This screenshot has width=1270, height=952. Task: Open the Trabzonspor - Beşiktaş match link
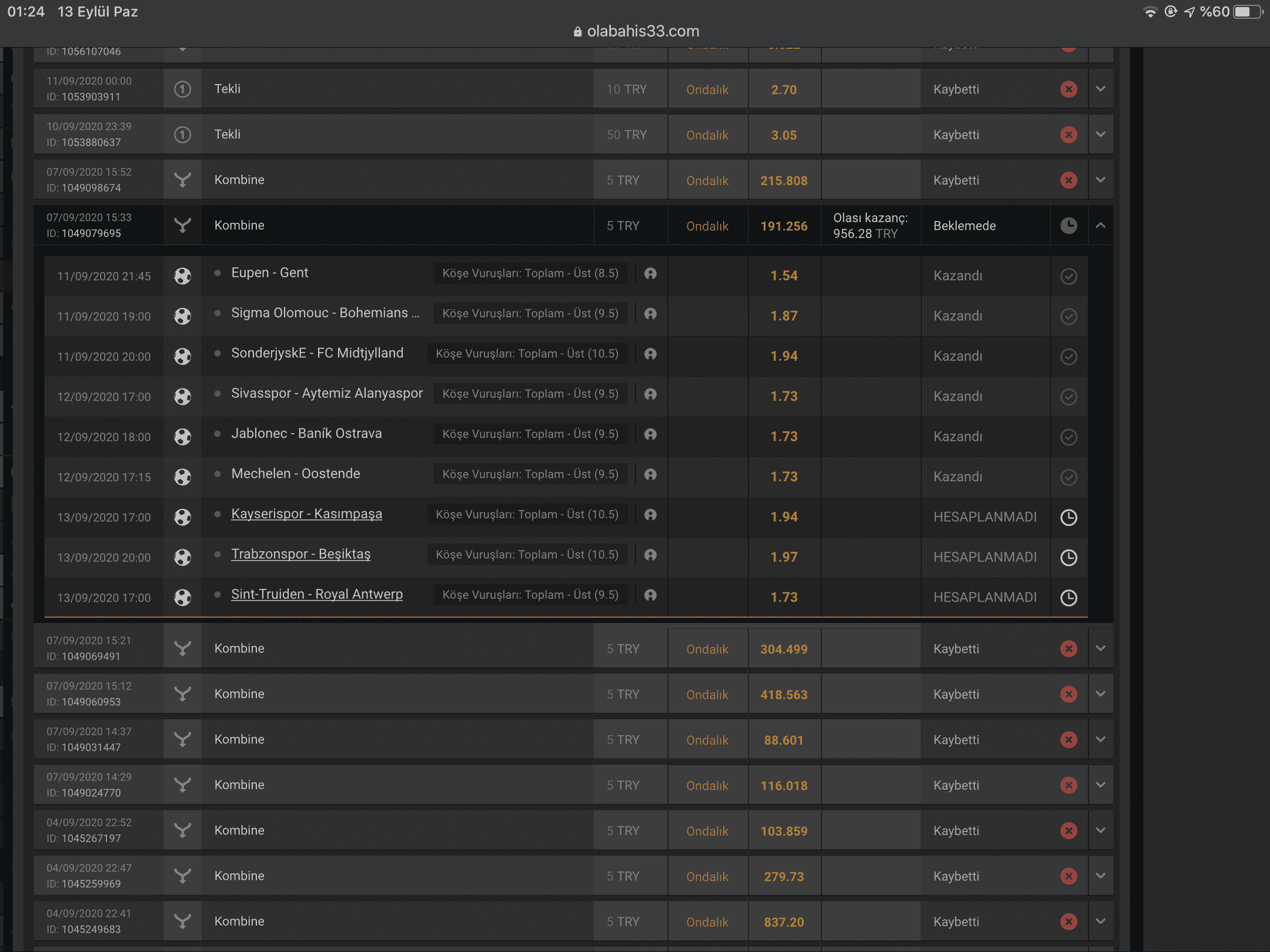tap(301, 554)
